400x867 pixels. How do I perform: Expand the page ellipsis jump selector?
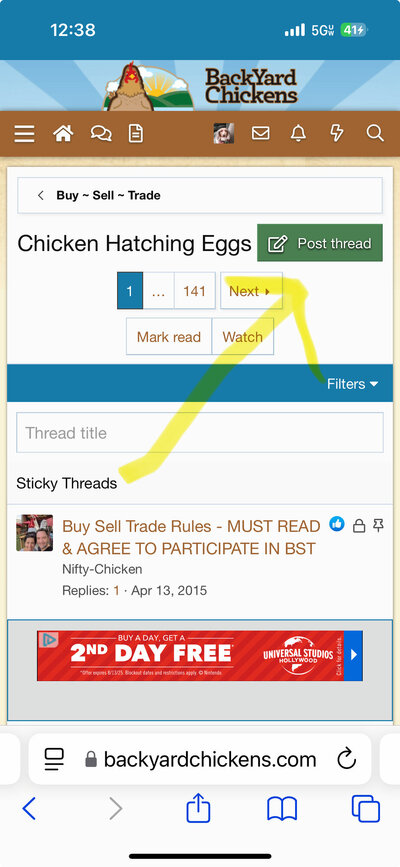158,291
